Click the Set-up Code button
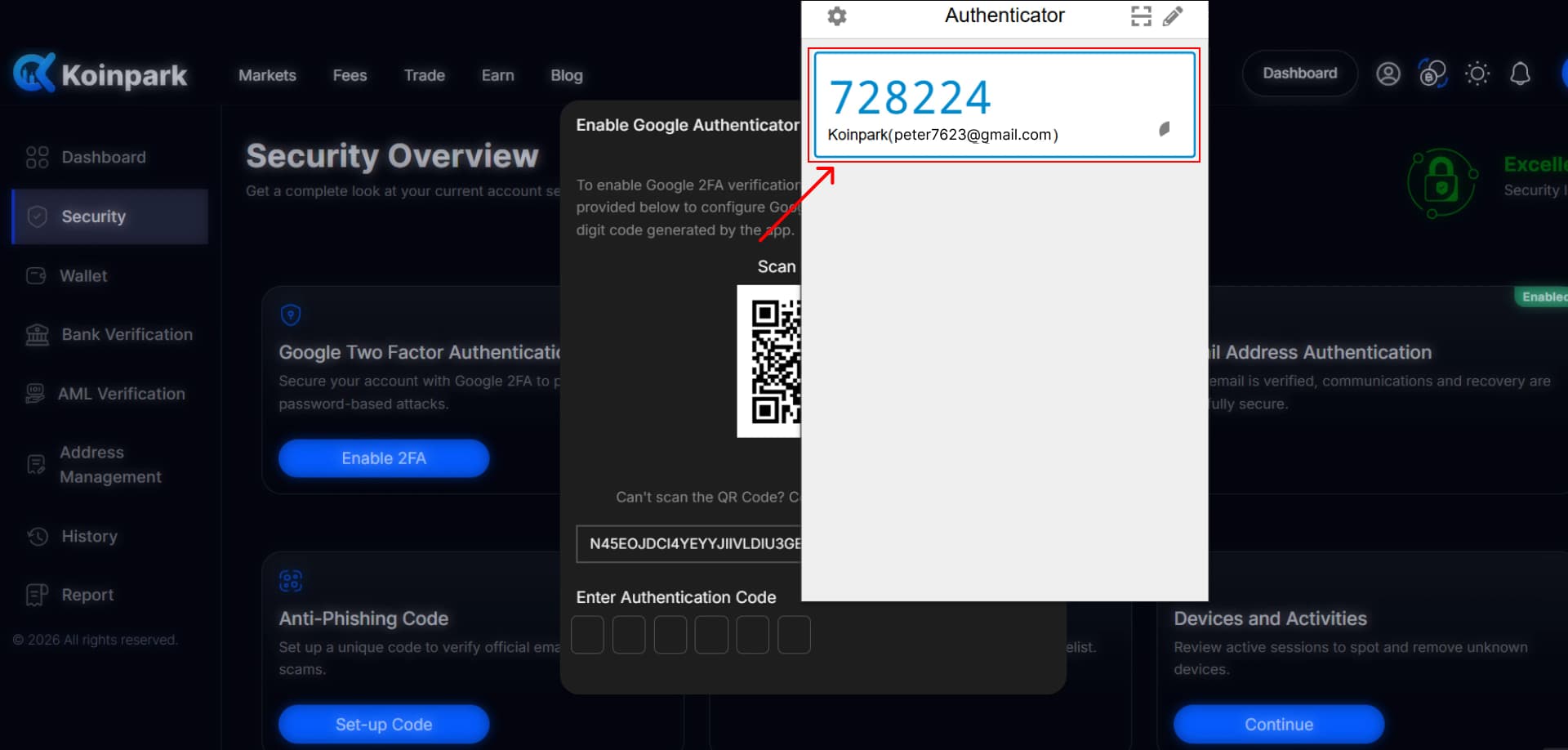This screenshot has height=750, width=1568. tap(384, 725)
